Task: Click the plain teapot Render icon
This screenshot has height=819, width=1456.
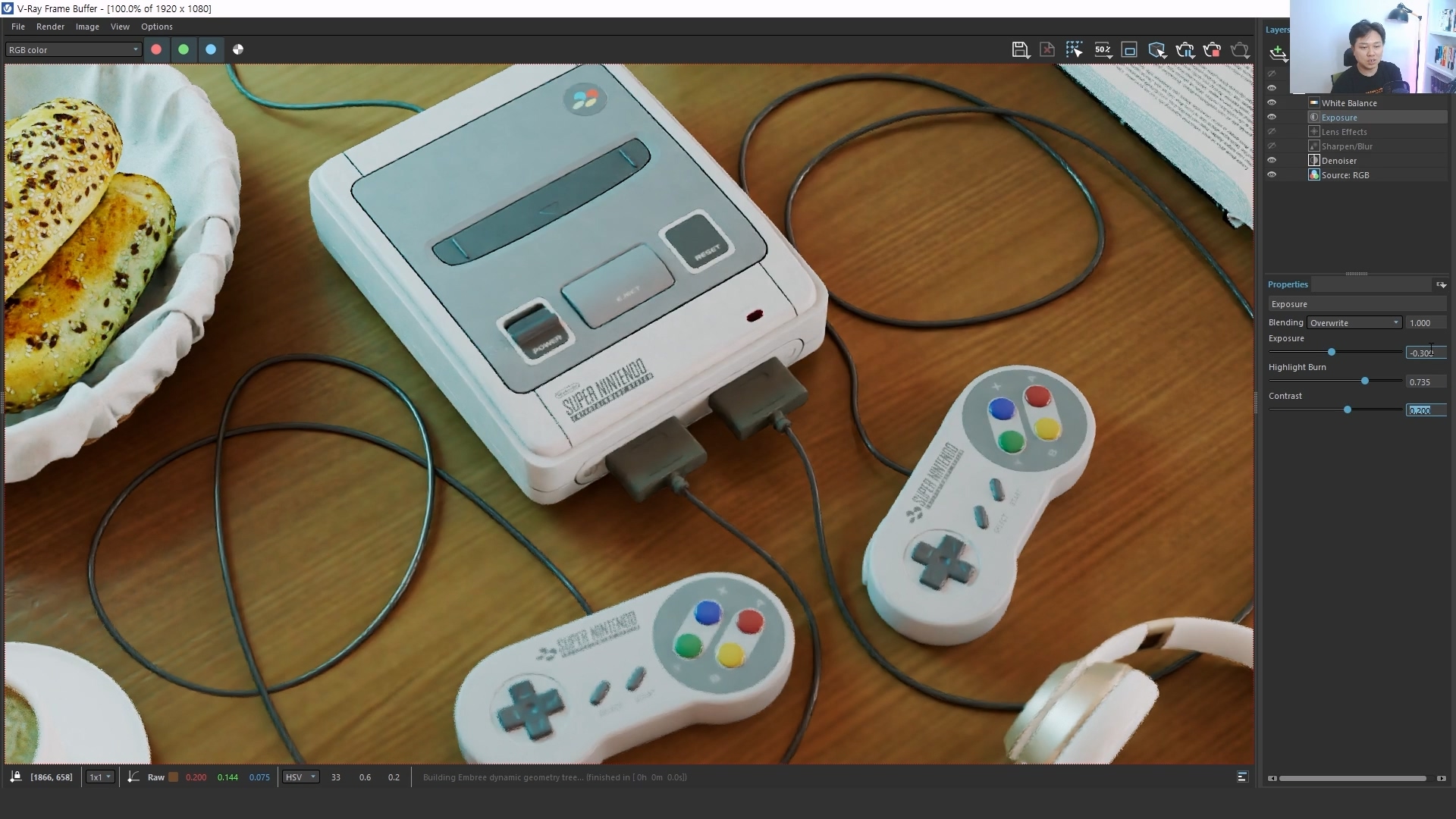Action: coord(1240,50)
